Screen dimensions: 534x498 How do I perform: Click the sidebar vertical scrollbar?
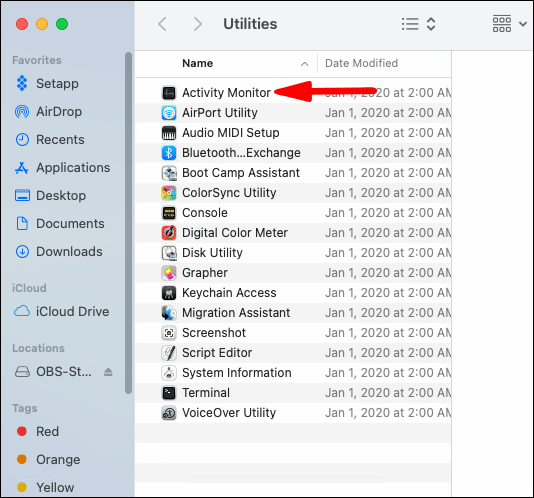(128, 223)
